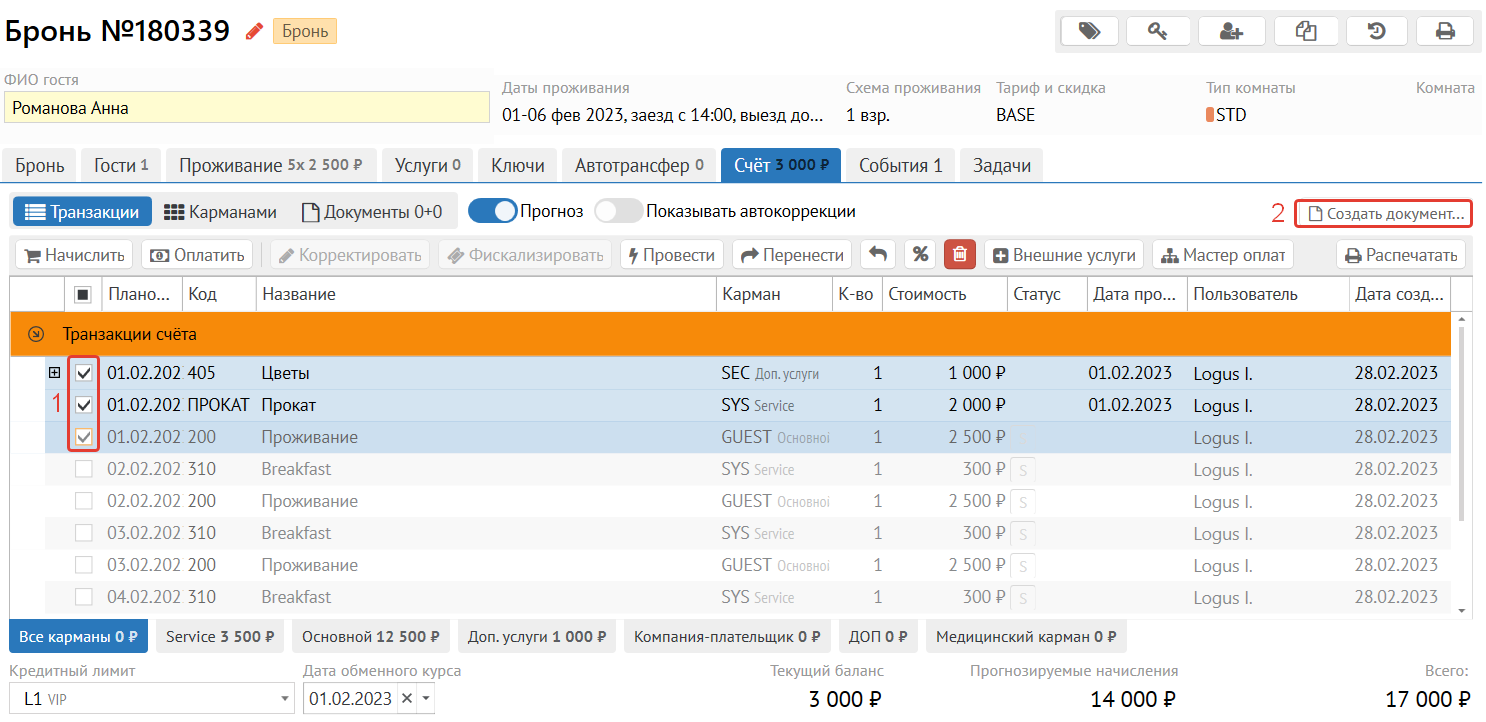The height and width of the screenshot is (722, 1486).
Task: Click the printer icon at top right
Action: pyautogui.click(x=1445, y=31)
